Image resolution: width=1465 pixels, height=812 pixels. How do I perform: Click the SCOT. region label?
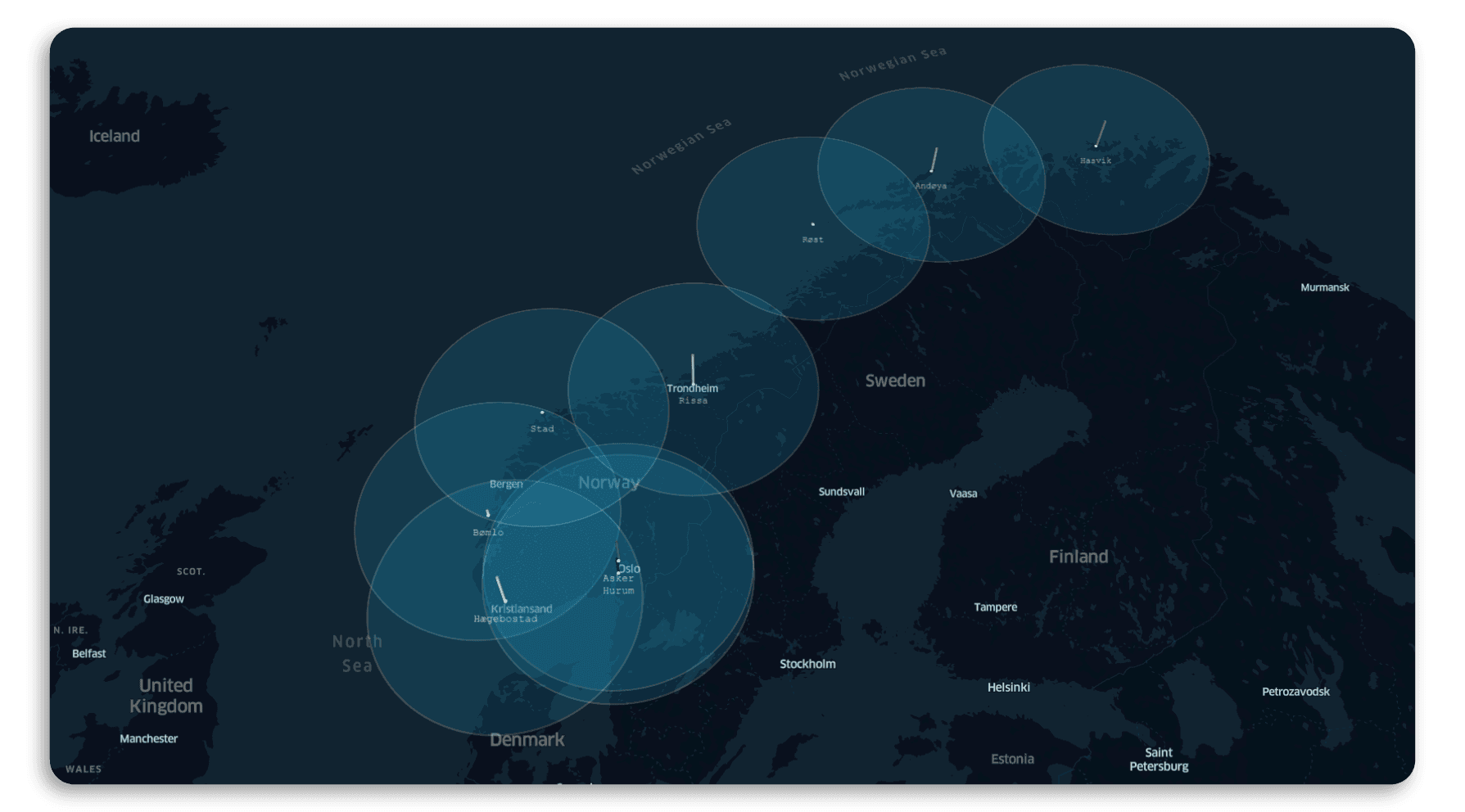(191, 571)
